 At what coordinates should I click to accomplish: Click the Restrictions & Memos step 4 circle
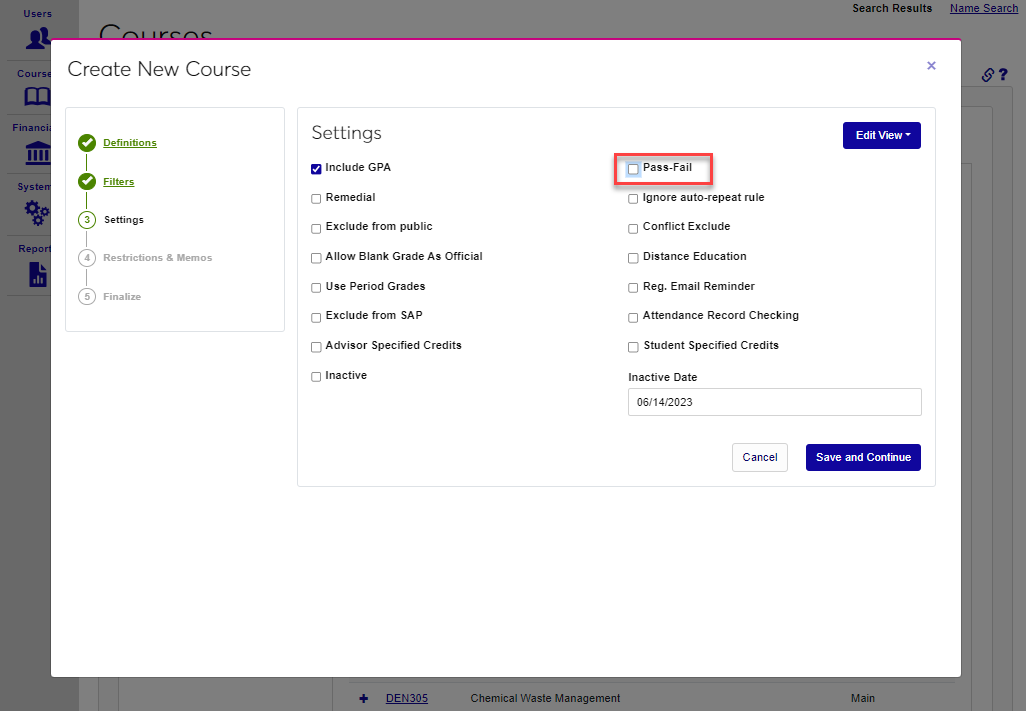coord(87,258)
